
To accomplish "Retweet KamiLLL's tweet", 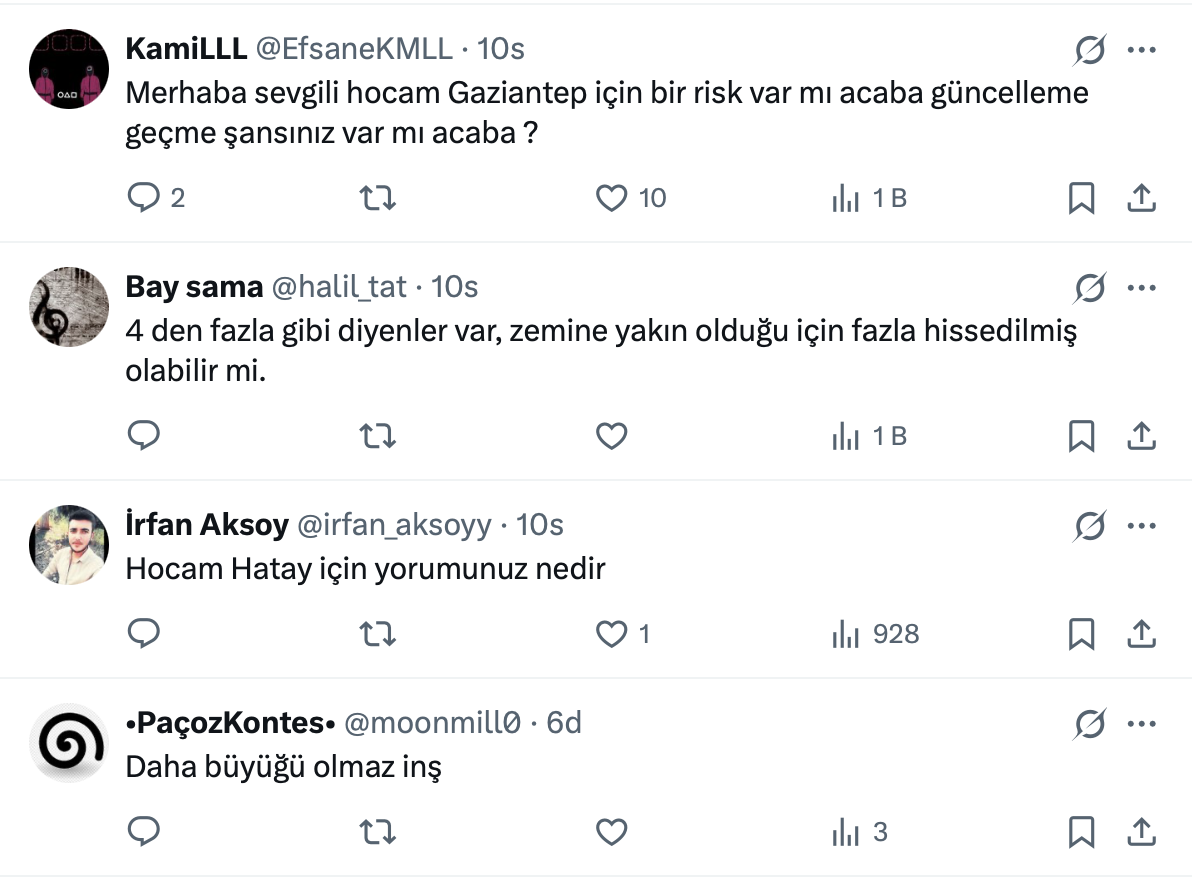I will (377, 198).
